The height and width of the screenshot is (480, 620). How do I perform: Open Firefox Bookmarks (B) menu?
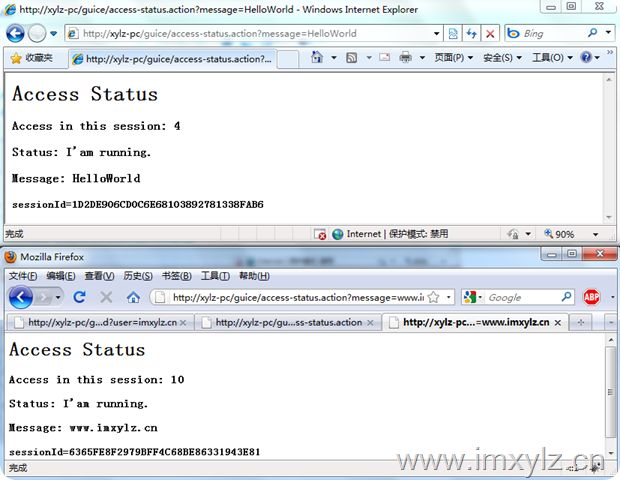coord(176,276)
